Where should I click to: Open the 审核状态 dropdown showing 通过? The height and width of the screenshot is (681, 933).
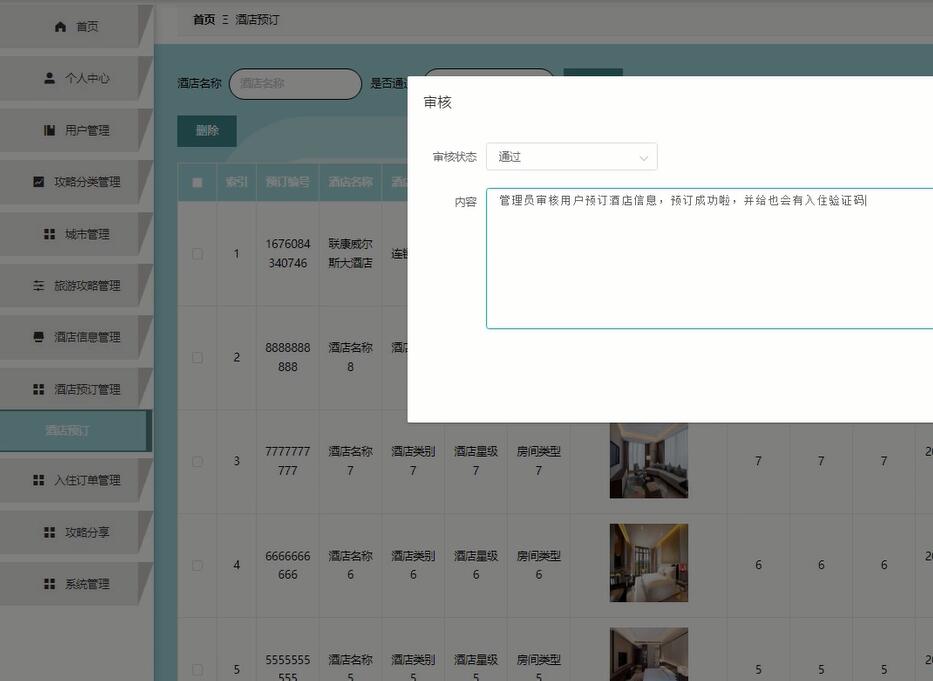(571, 157)
